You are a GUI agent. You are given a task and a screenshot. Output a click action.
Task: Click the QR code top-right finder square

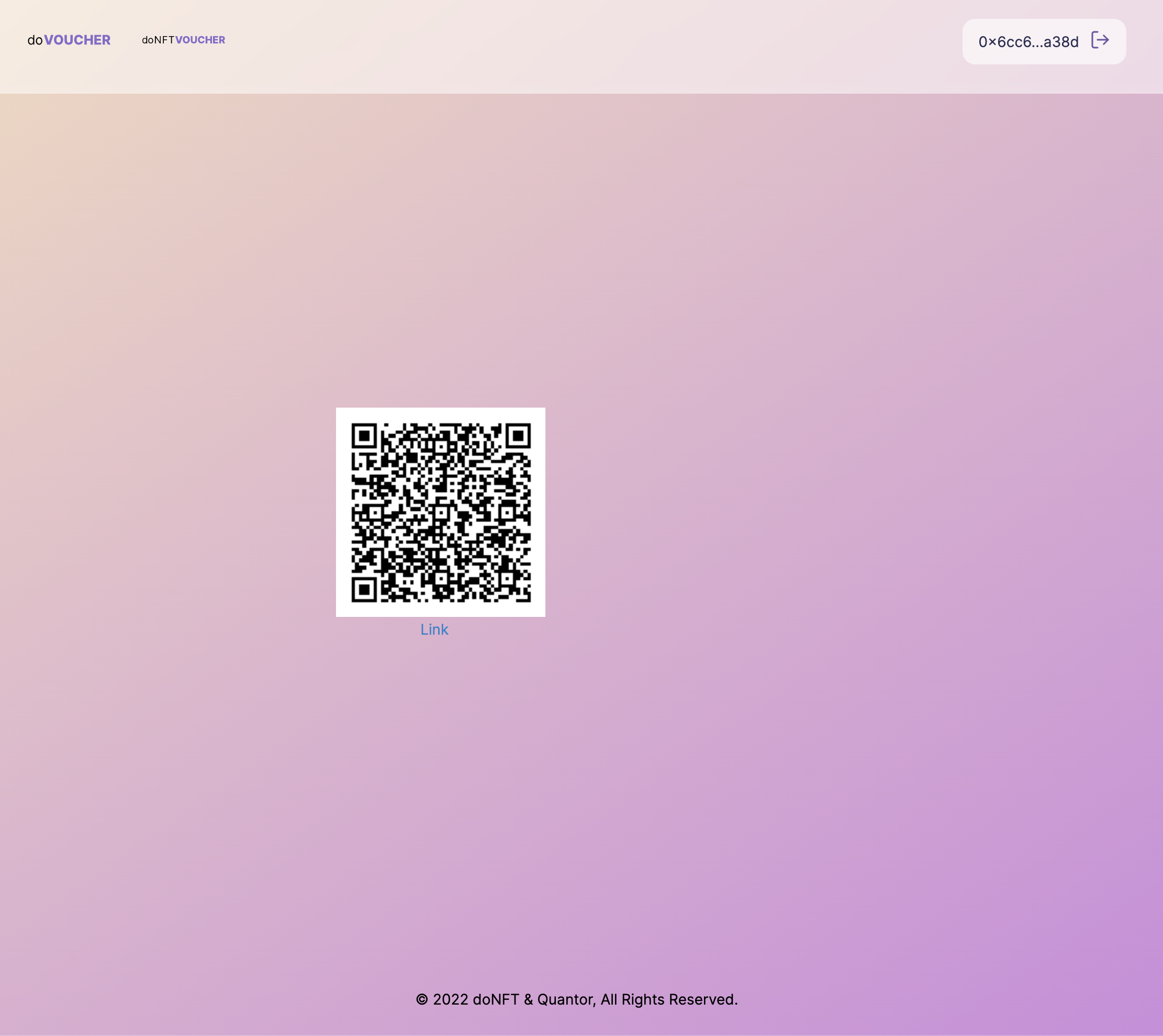pyautogui.click(x=518, y=436)
